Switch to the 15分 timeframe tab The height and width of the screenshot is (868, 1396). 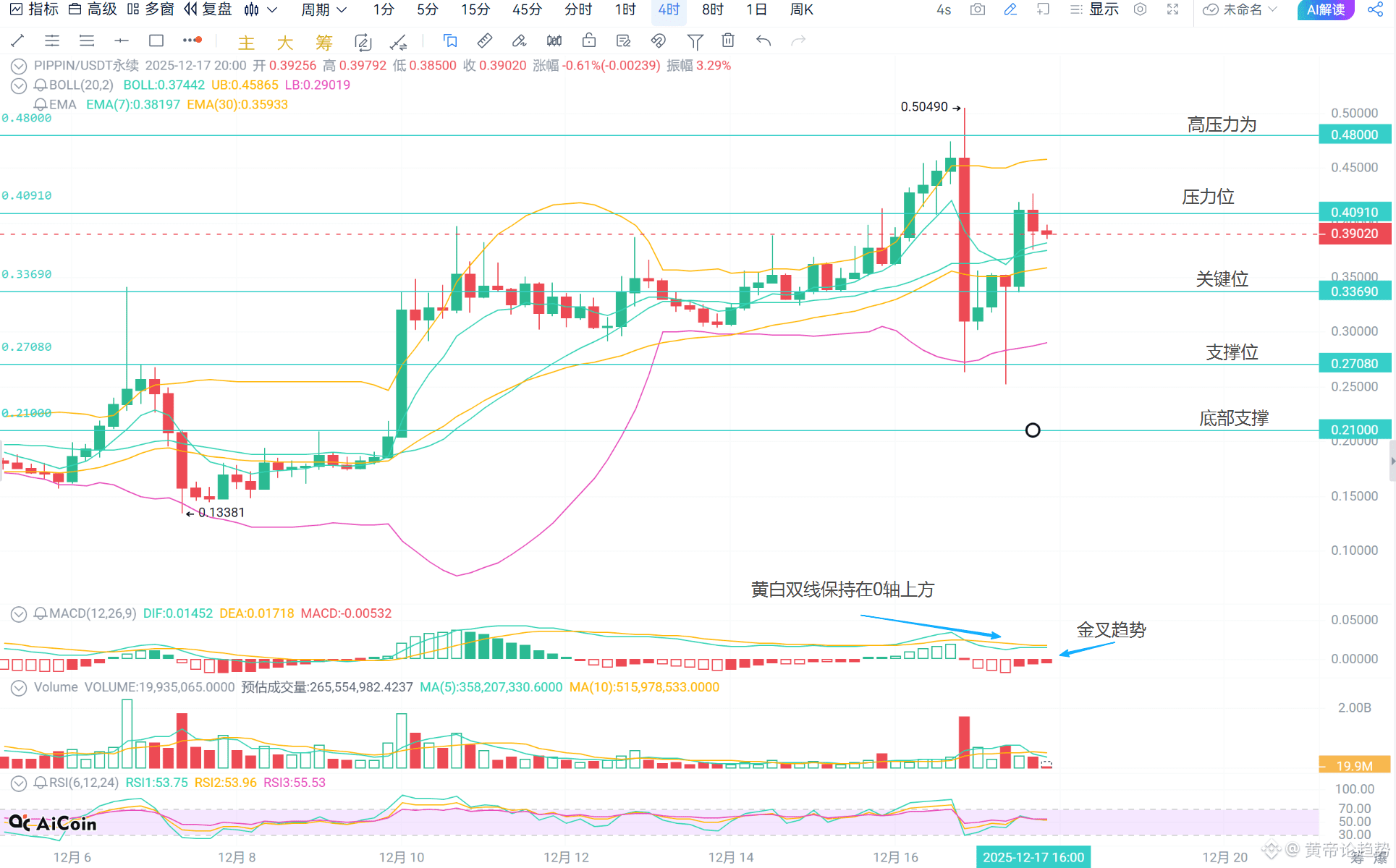click(x=475, y=10)
